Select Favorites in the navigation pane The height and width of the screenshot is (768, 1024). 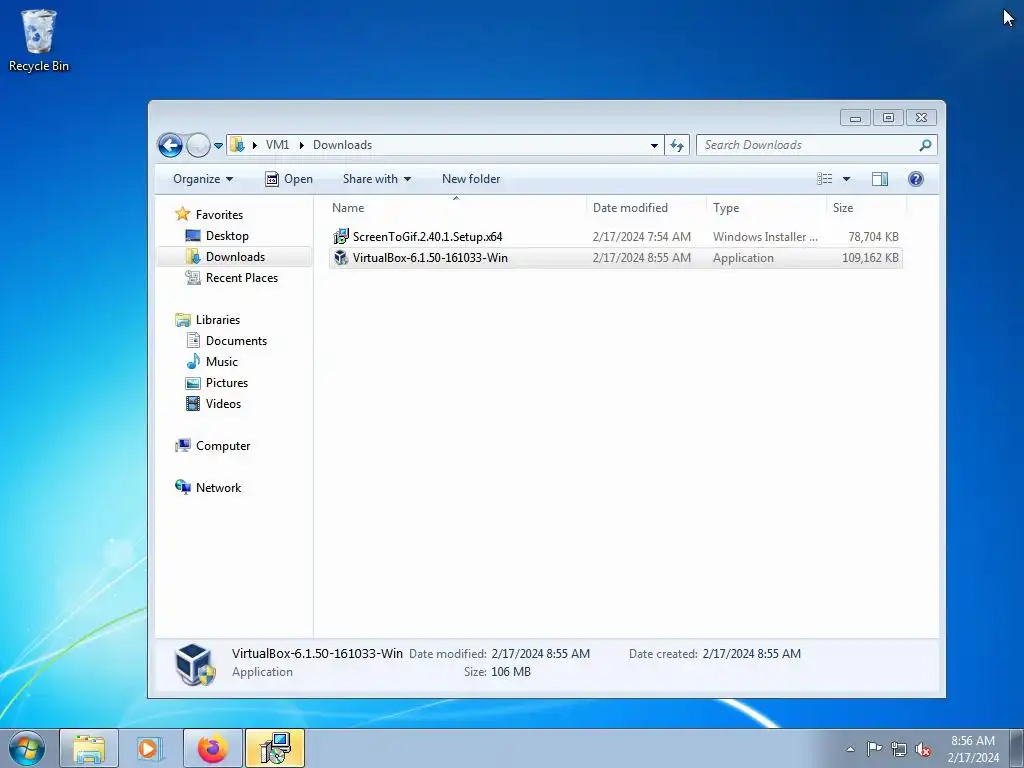click(x=219, y=215)
